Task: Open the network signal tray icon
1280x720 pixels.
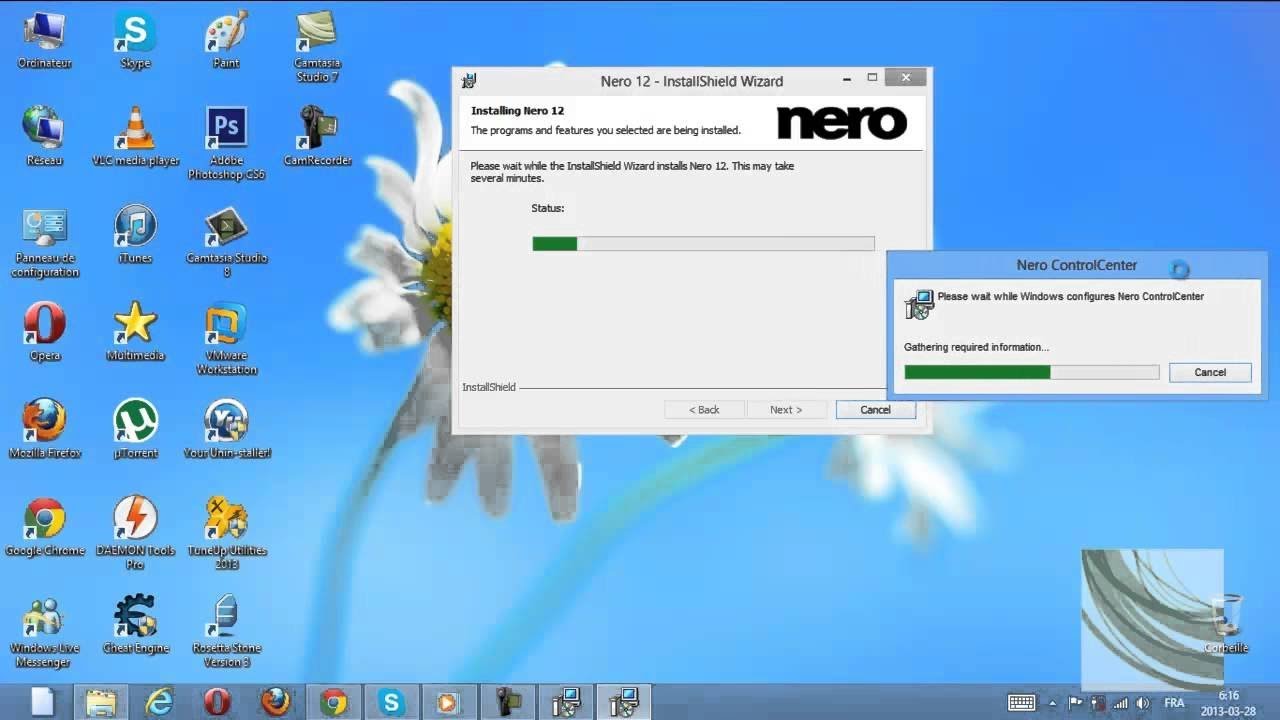Action: coord(1120,703)
